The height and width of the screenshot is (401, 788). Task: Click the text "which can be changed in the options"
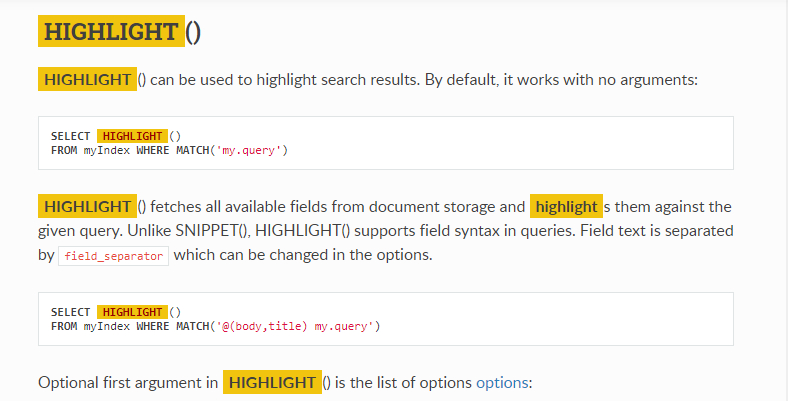pos(303,255)
